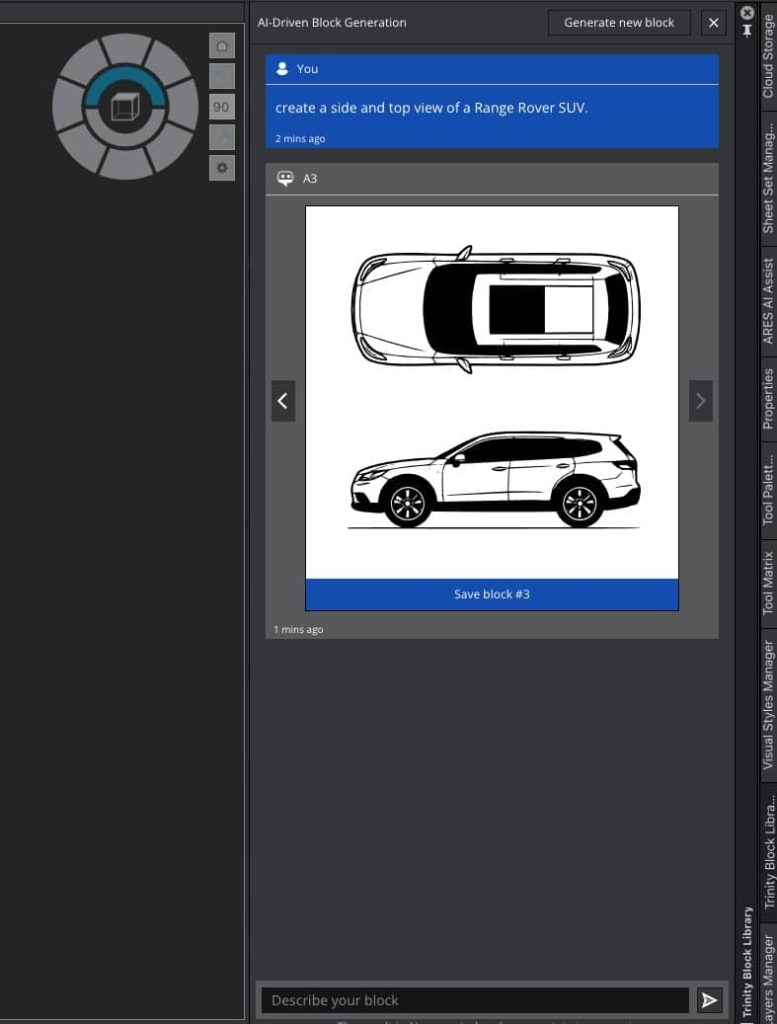Click the bottom segment of the navigation wheel
Viewport: 777px width, 1024px height.
[x=126, y=164]
